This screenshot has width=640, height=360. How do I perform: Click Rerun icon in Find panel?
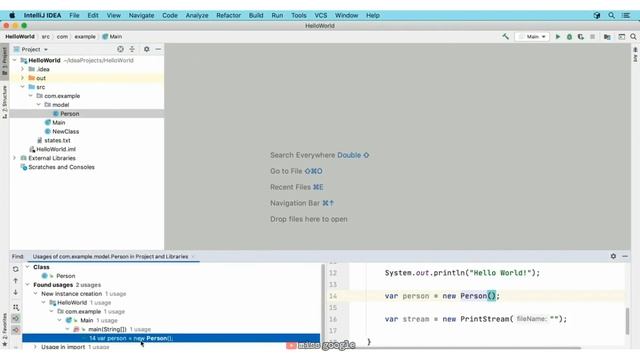pyautogui.click(x=16, y=269)
